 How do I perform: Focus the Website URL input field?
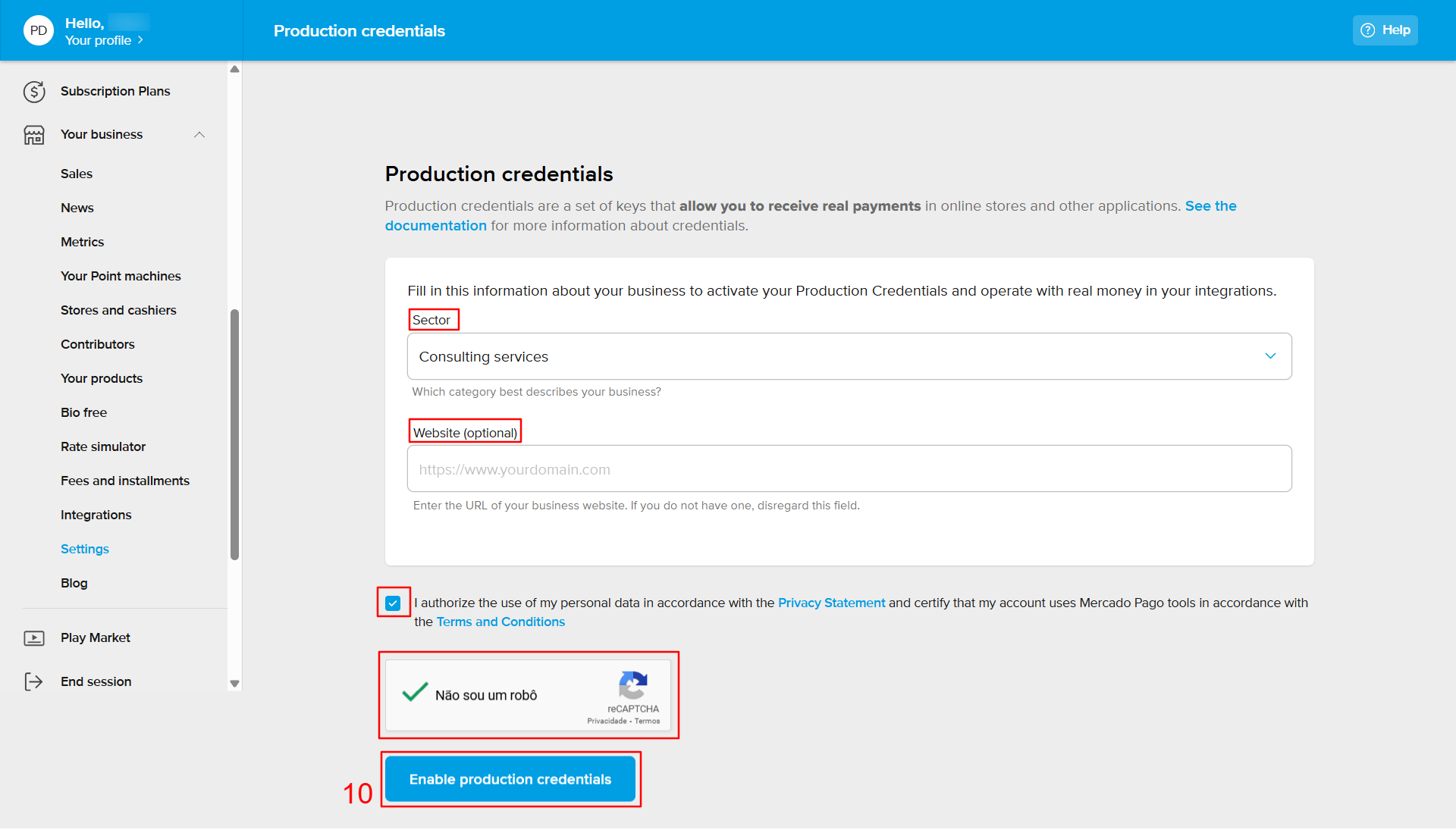click(849, 469)
